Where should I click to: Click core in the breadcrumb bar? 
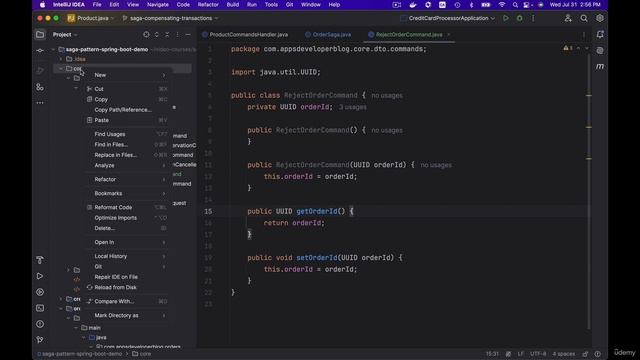point(142,354)
